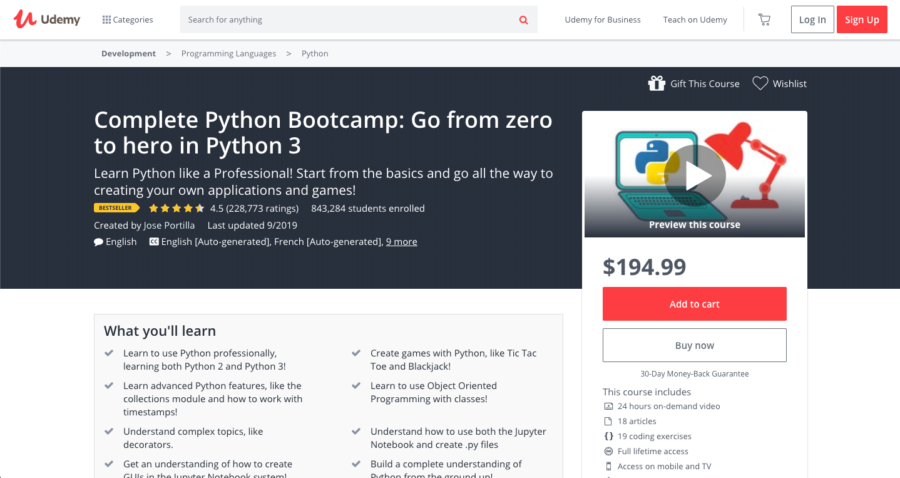
Task: Click the Buy now button
Action: click(x=695, y=345)
